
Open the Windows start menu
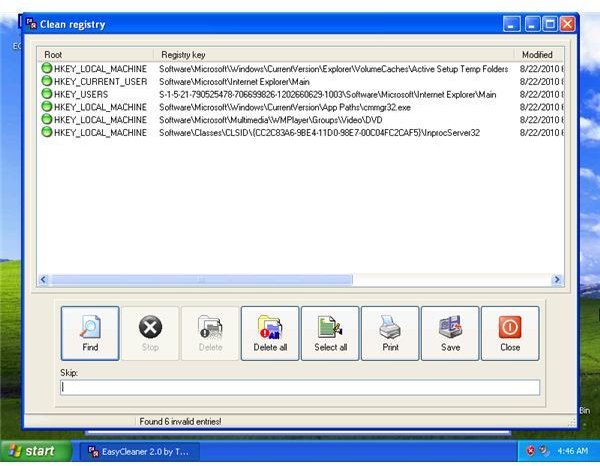pyautogui.click(x=36, y=451)
